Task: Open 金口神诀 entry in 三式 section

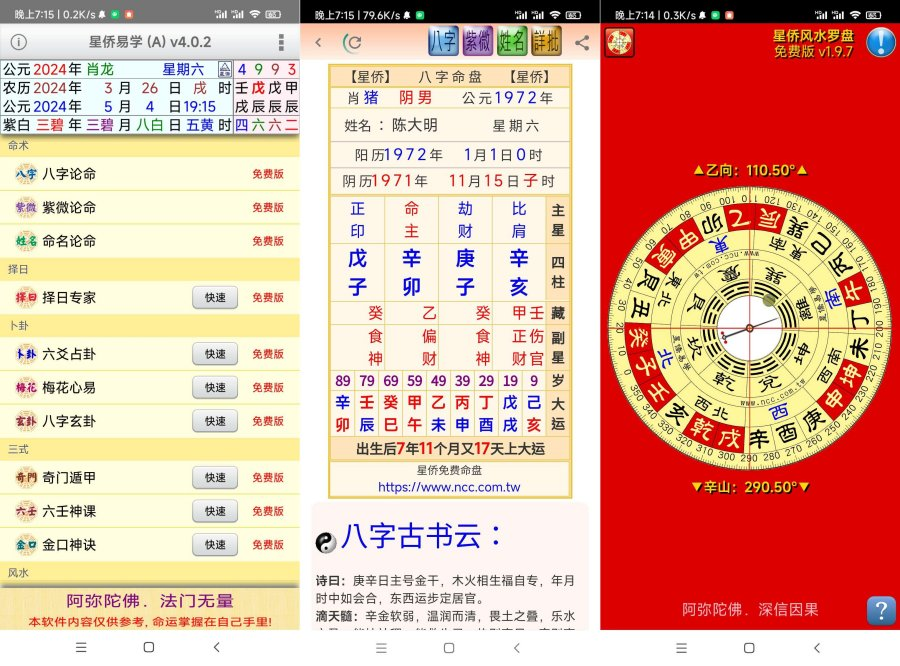Action: [x=70, y=545]
